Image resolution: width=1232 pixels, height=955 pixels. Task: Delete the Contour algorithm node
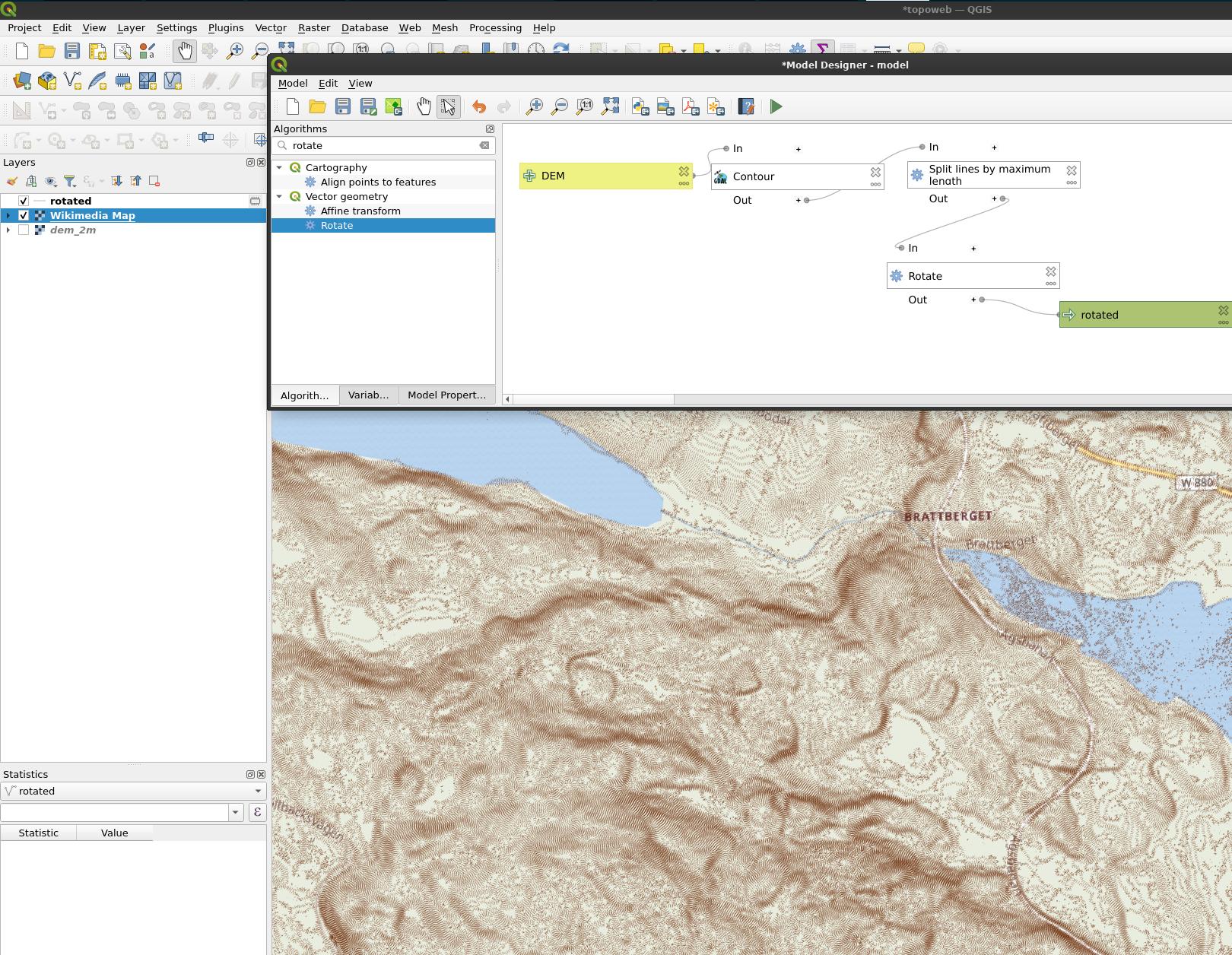[x=875, y=173]
